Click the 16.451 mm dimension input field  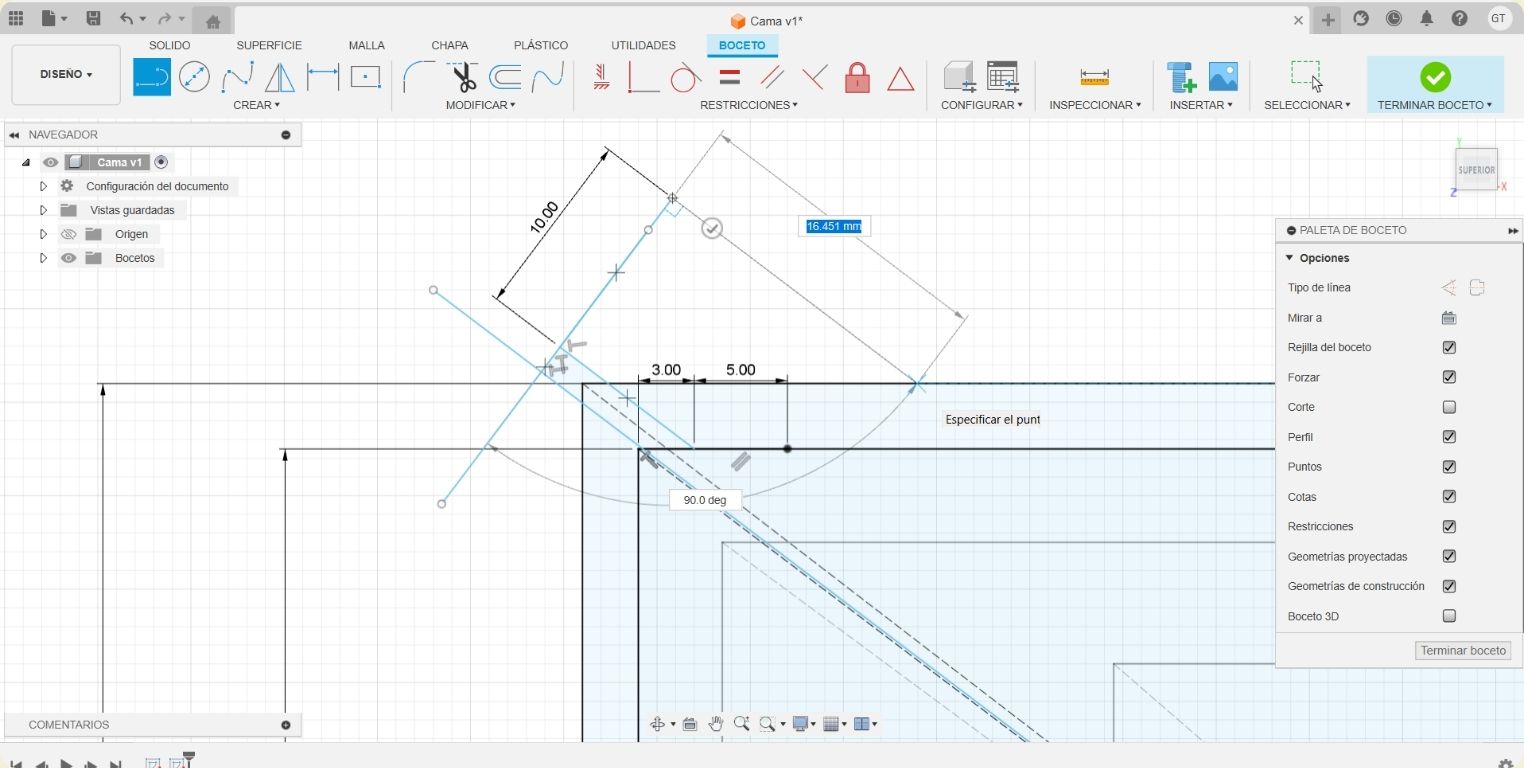coord(834,226)
